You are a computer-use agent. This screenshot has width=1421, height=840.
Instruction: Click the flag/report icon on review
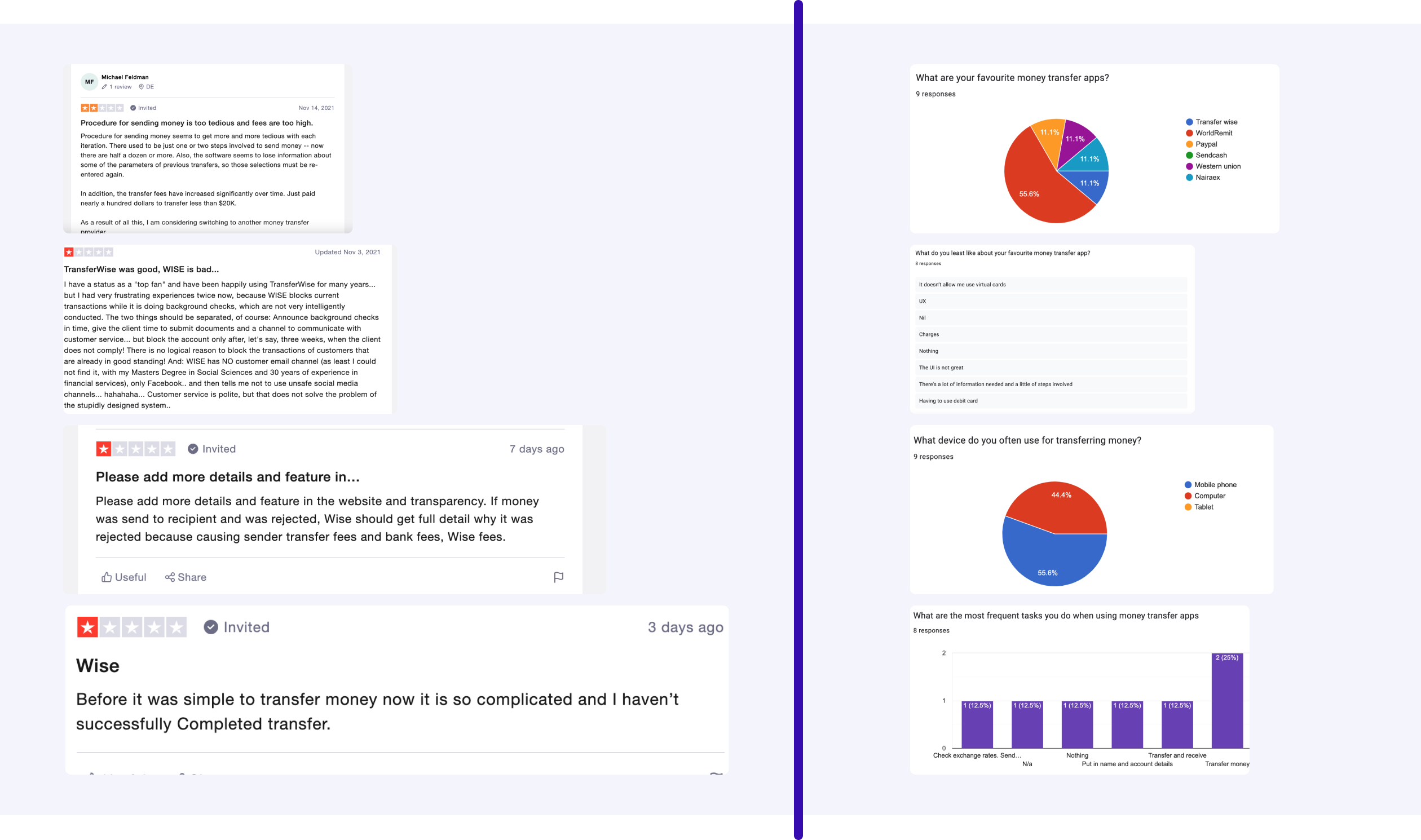[x=559, y=577]
